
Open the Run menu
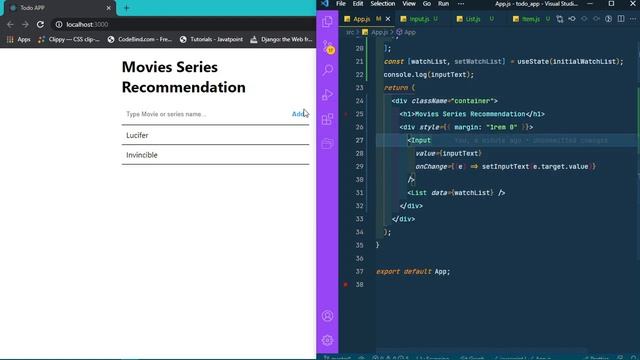point(443,4)
